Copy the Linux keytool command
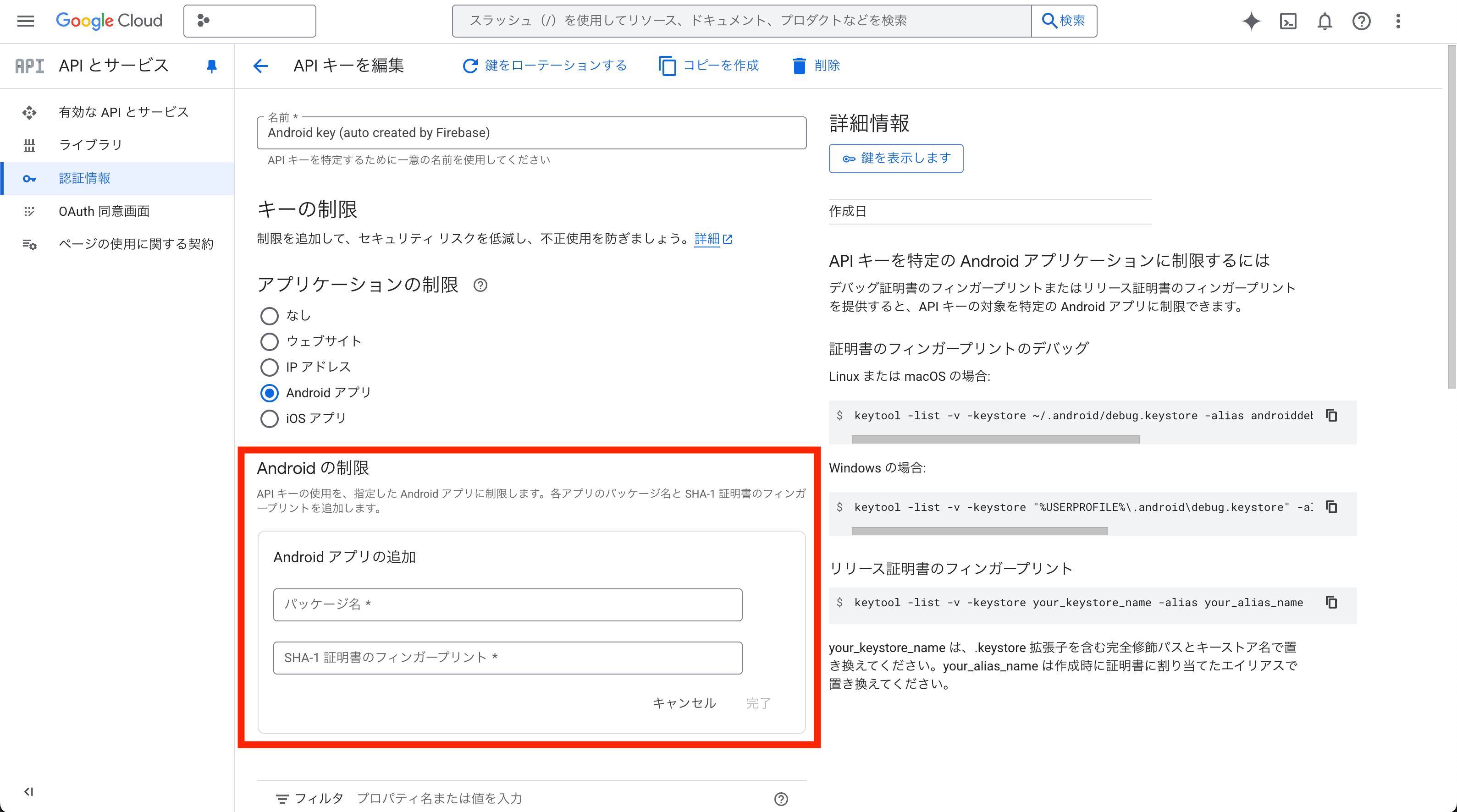The image size is (1457, 812). coord(1331,416)
